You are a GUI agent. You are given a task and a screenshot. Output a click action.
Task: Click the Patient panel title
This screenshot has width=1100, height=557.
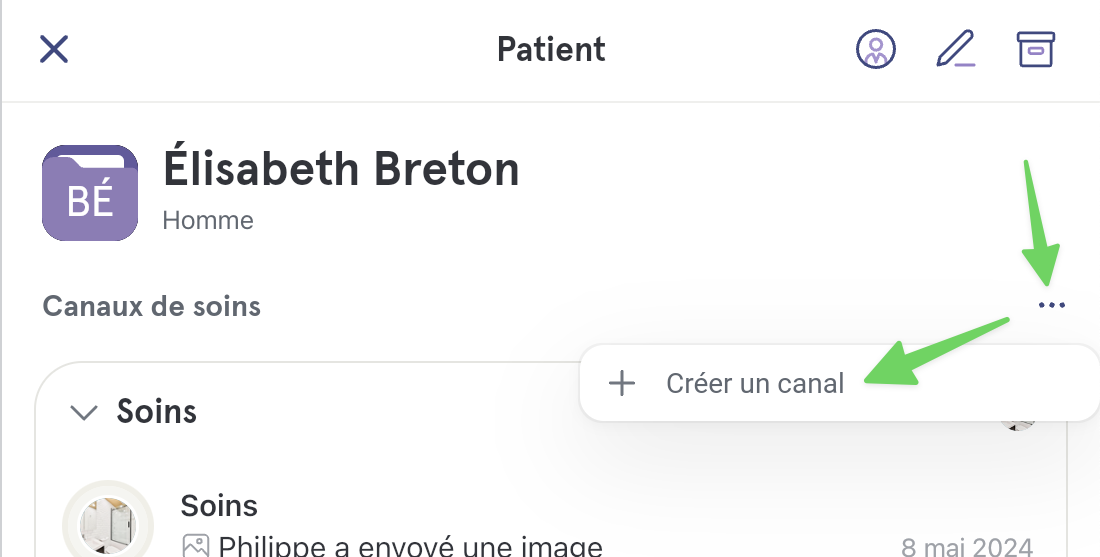(551, 49)
